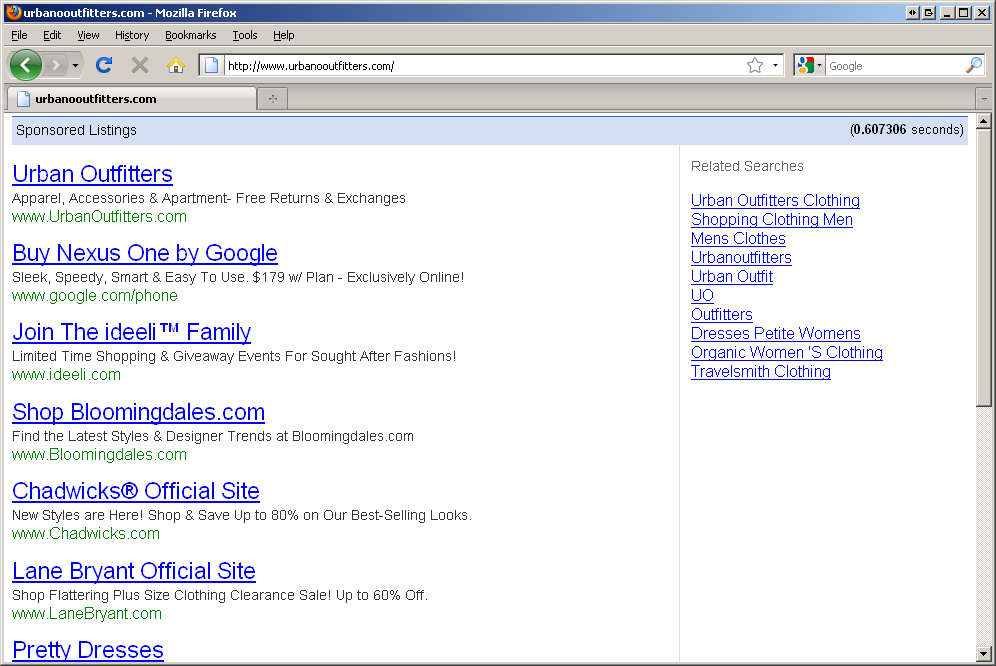
Task: Click the Stop loading X icon
Action: pos(140,65)
